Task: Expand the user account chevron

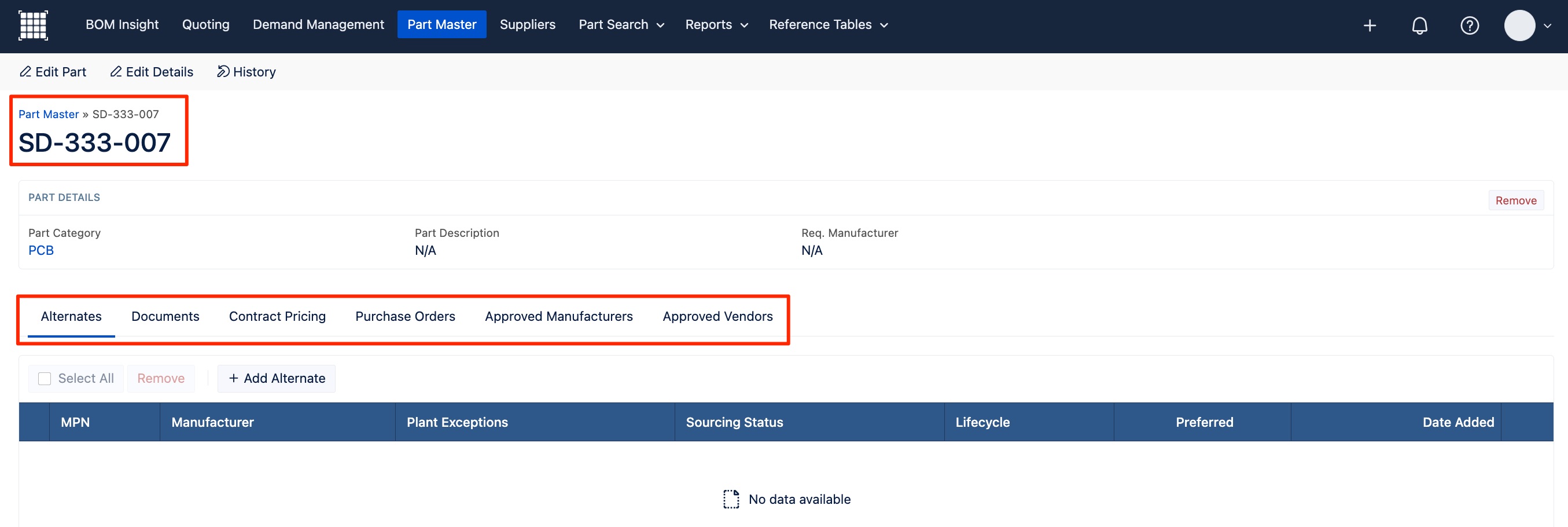Action: pyautogui.click(x=1547, y=26)
